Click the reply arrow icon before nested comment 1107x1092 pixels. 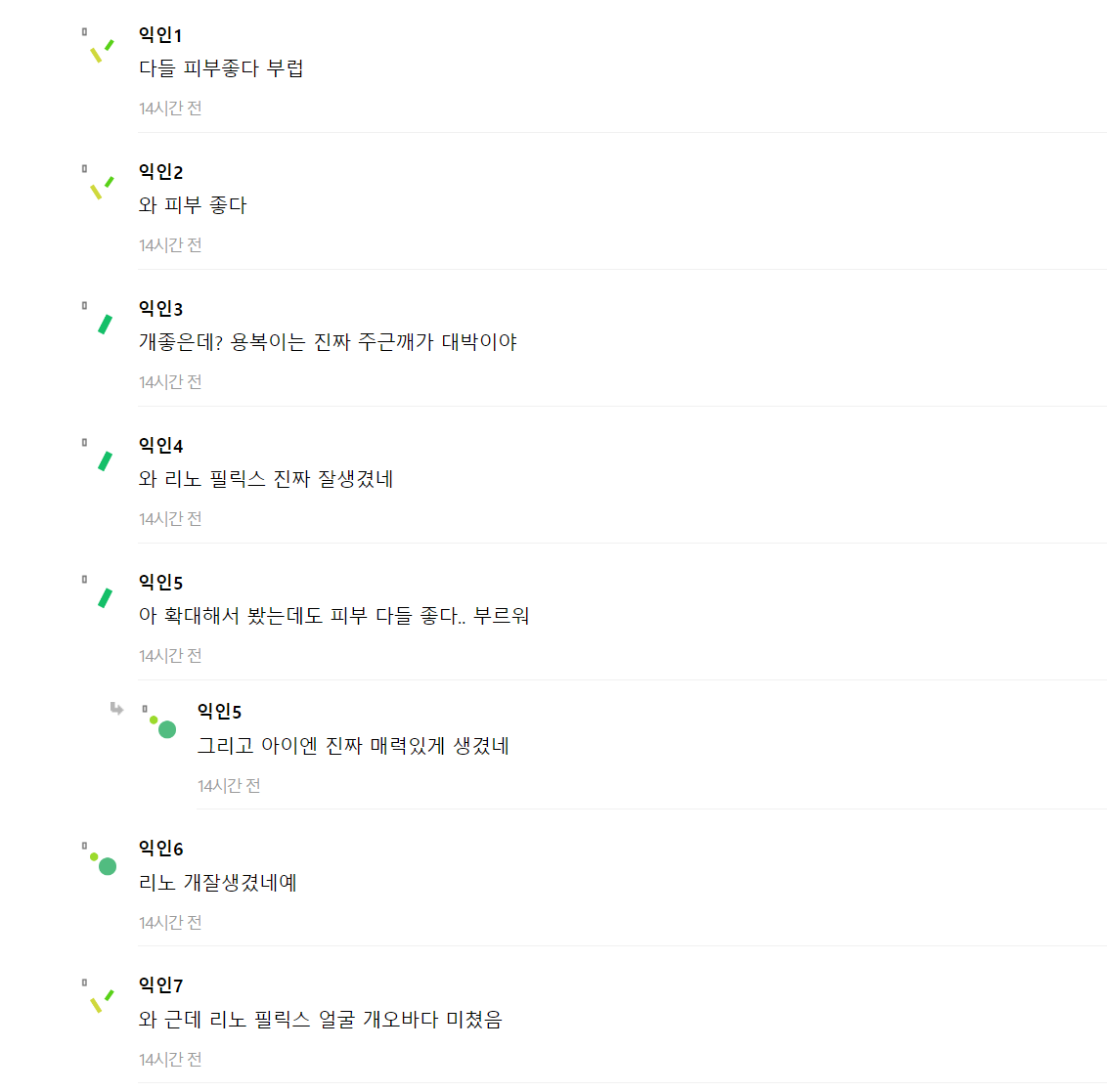(x=117, y=709)
